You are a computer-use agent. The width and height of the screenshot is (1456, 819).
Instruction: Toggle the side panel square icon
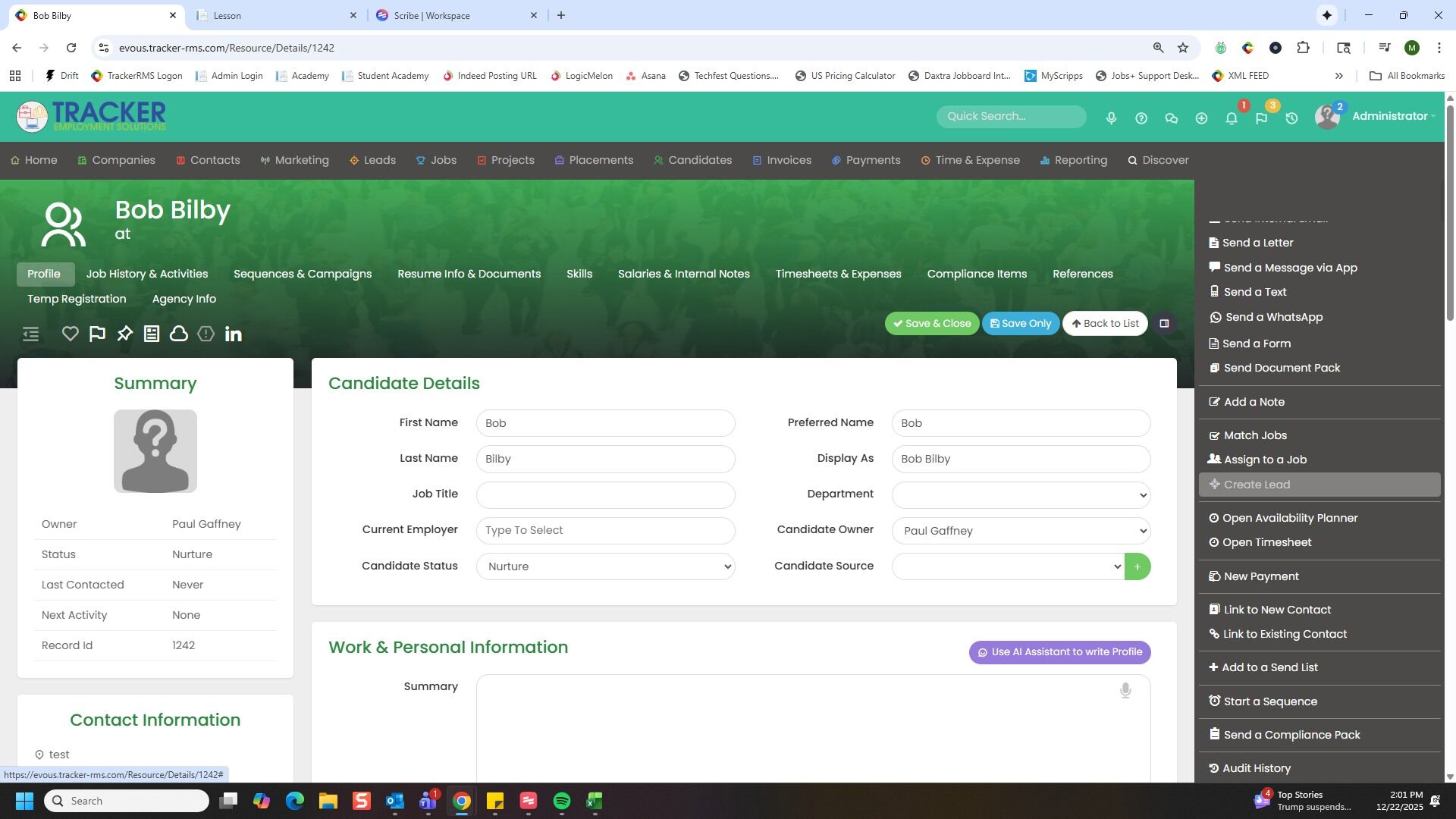pyautogui.click(x=1164, y=324)
